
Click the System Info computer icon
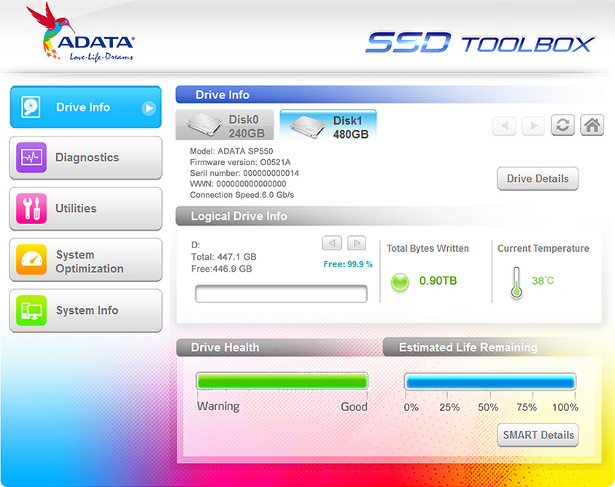31,311
